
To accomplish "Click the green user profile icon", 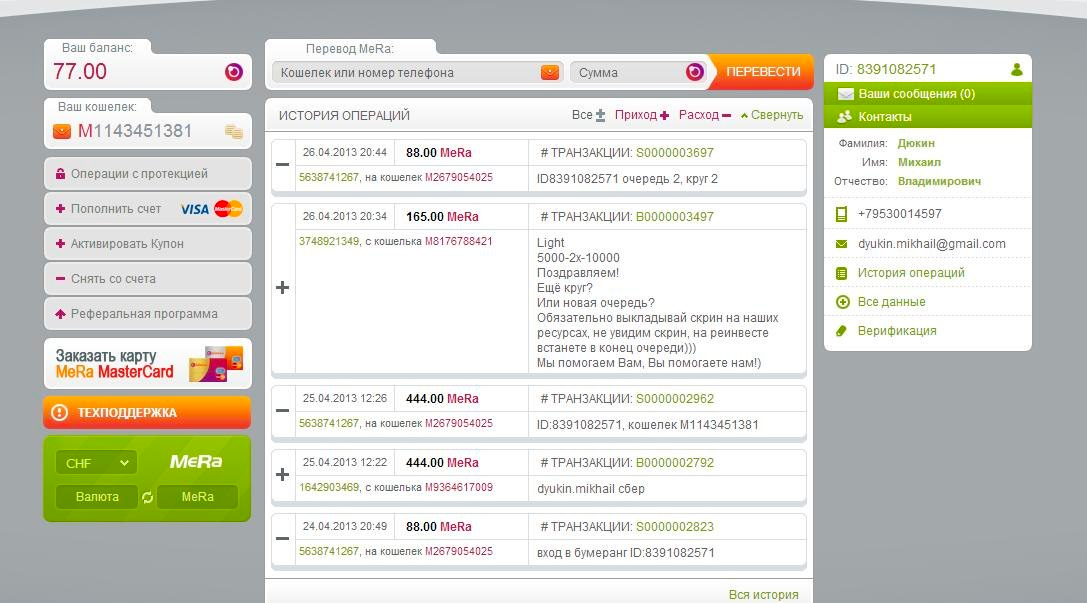I will 1017,69.
